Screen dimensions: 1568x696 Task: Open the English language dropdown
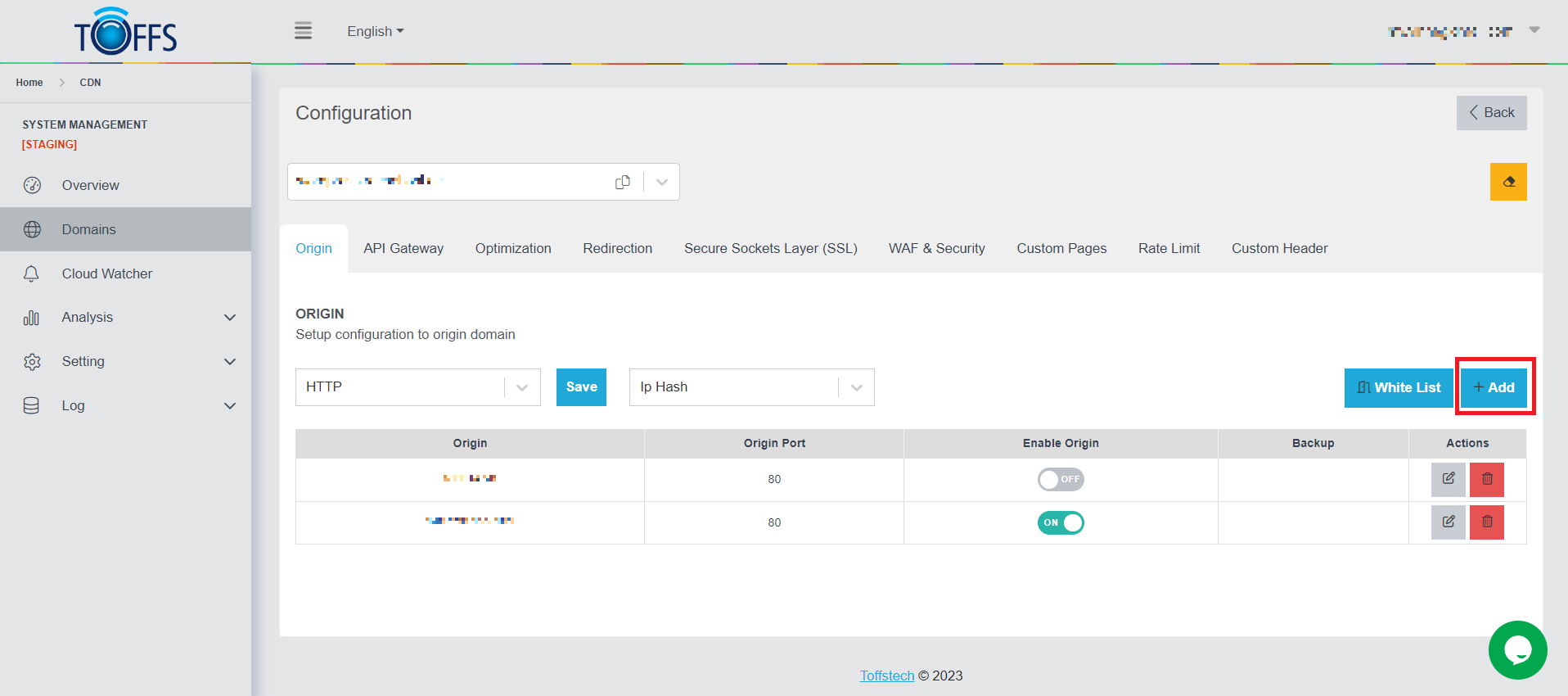[x=375, y=31]
